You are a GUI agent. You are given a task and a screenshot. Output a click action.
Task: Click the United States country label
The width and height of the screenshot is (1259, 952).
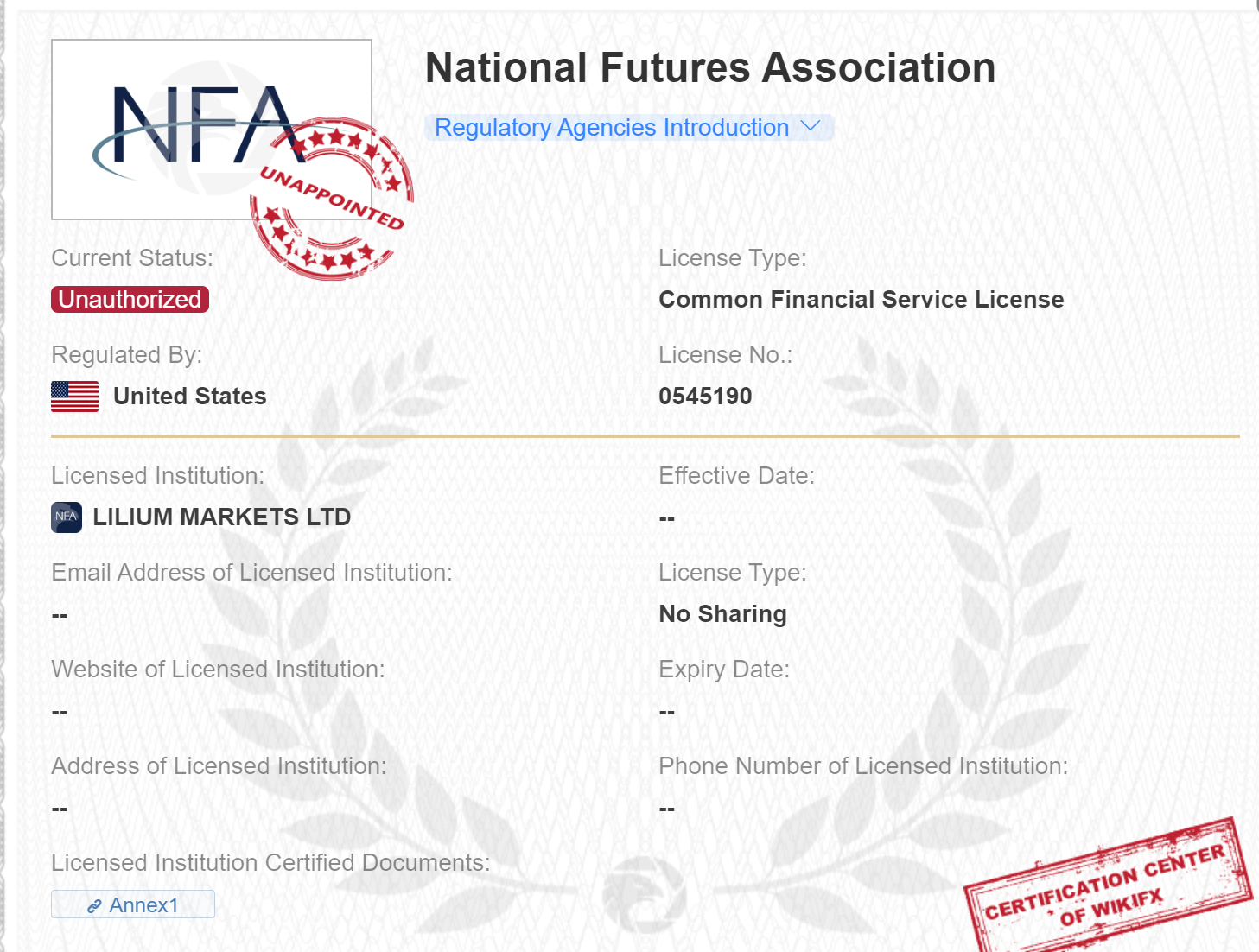click(190, 396)
